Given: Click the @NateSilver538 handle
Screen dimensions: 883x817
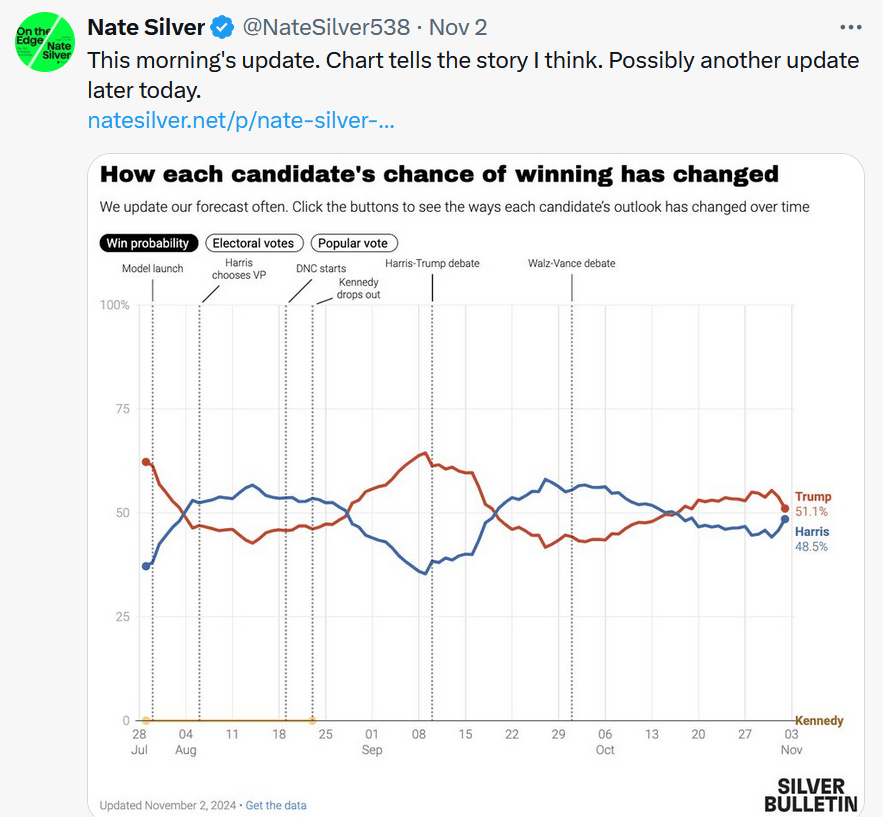Looking at the screenshot, I should 322,27.
